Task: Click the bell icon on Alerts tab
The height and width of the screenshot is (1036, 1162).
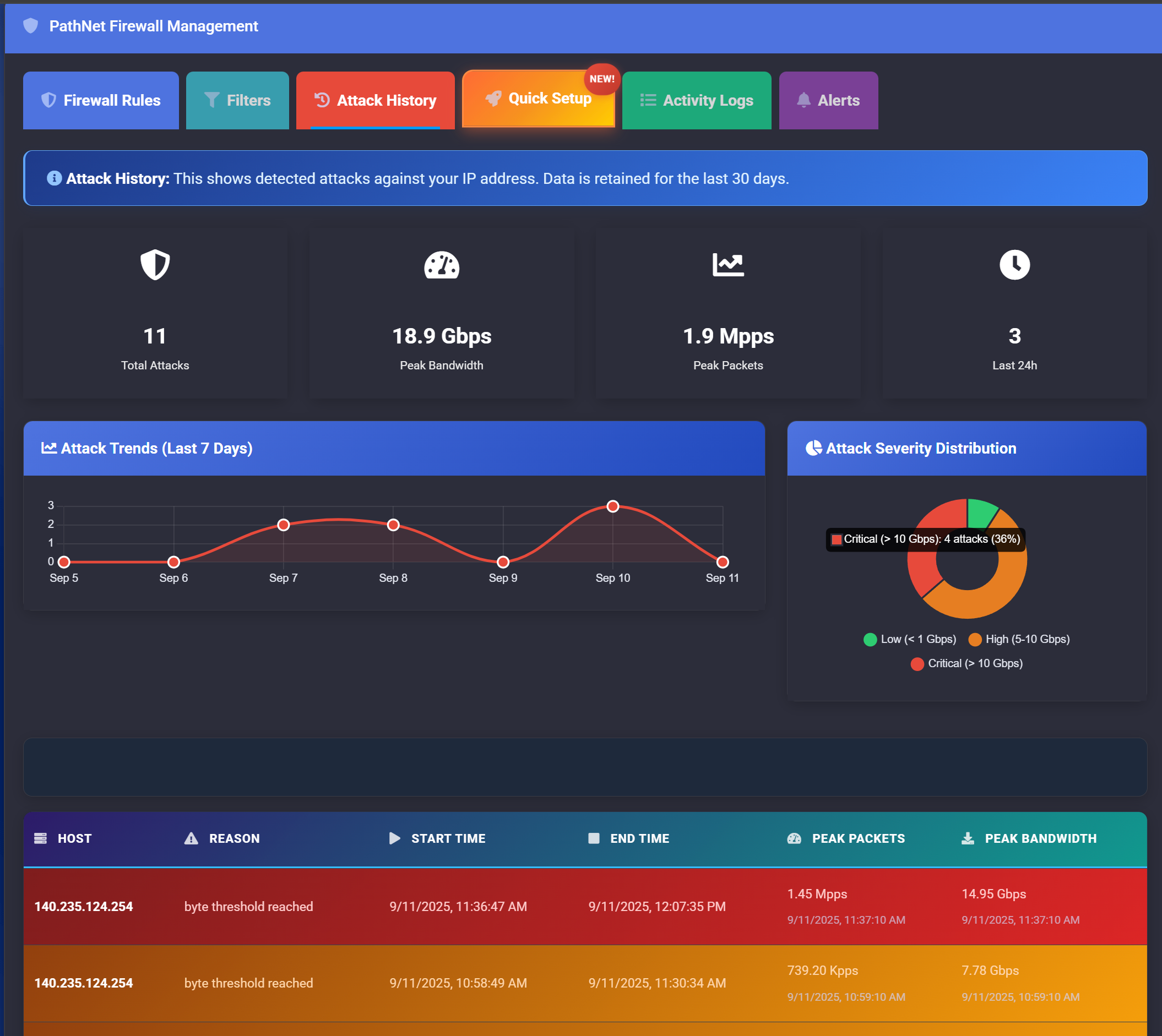Action: coord(803,100)
